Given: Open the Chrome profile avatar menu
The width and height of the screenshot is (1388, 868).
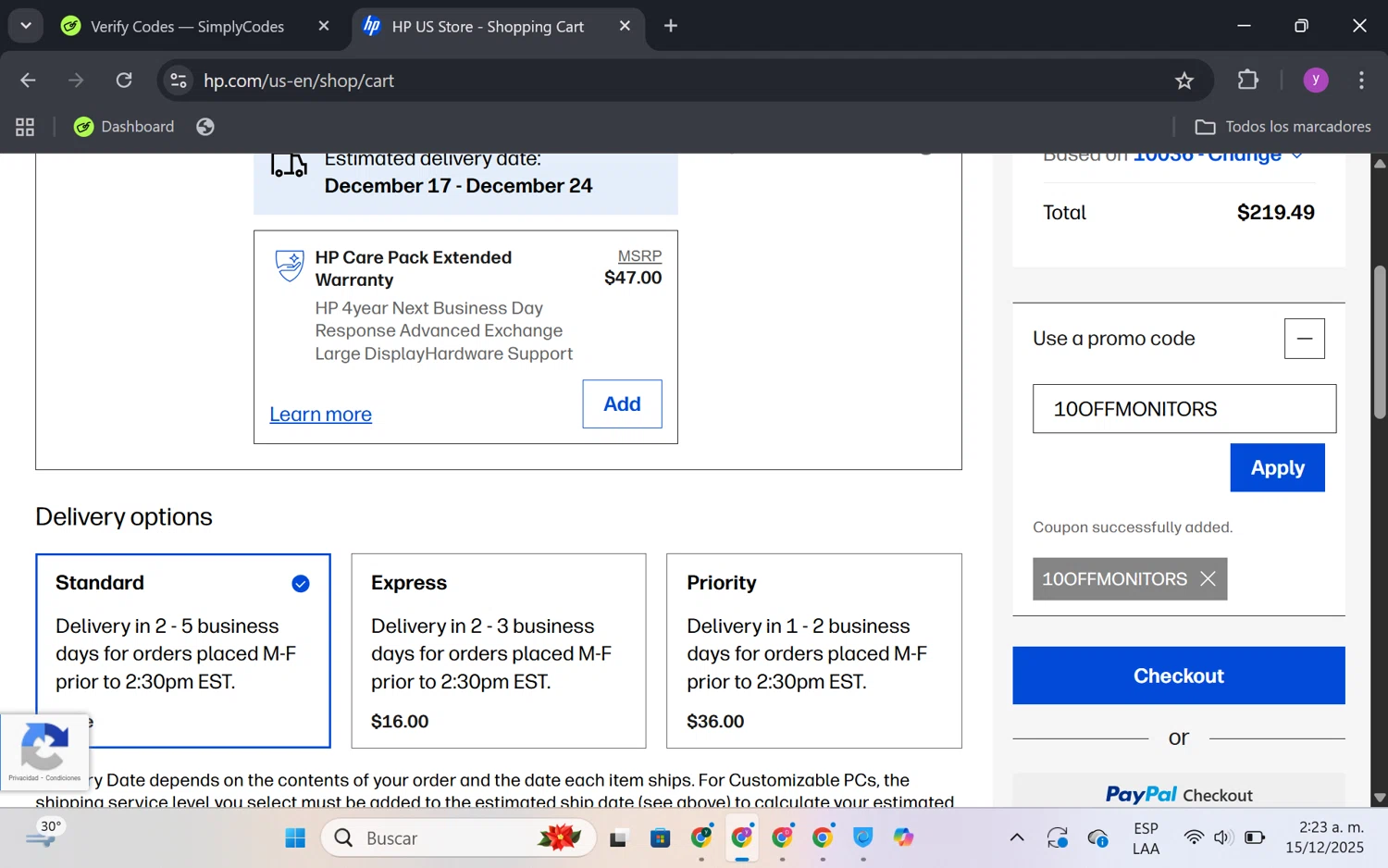Looking at the screenshot, I should click(1316, 81).
